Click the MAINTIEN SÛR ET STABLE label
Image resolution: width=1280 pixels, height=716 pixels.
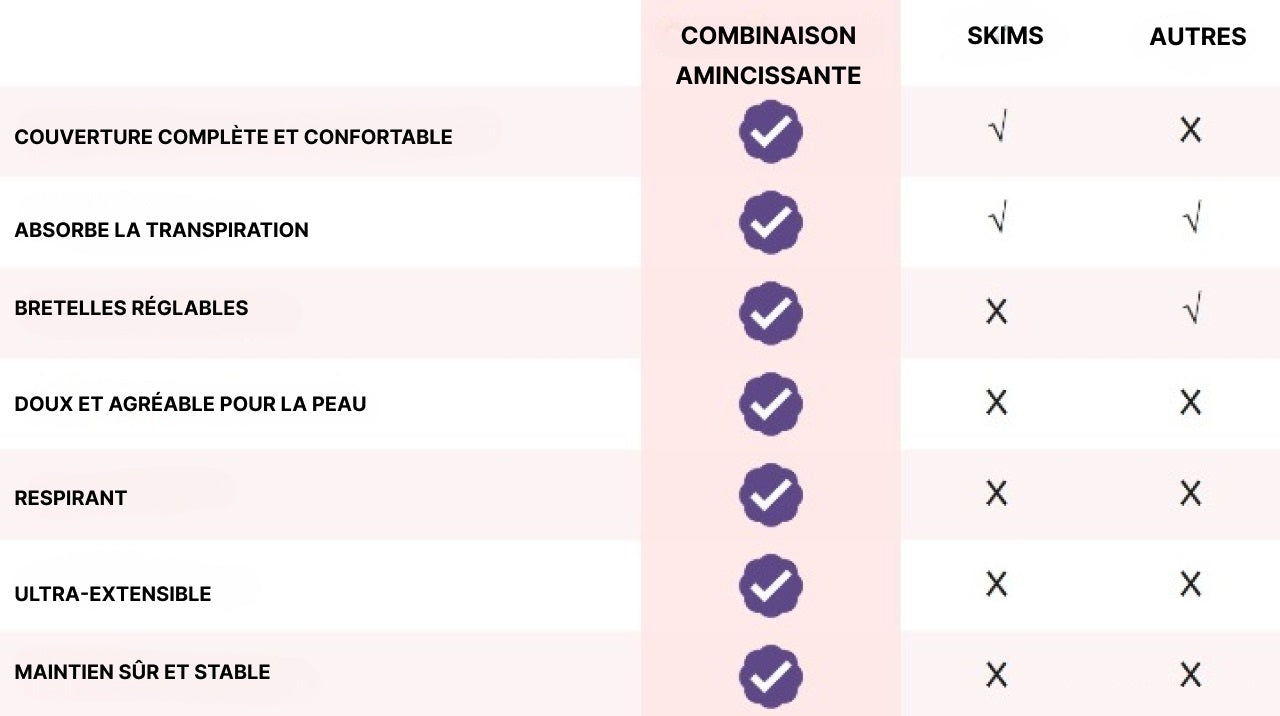click(x=142, y=672)
